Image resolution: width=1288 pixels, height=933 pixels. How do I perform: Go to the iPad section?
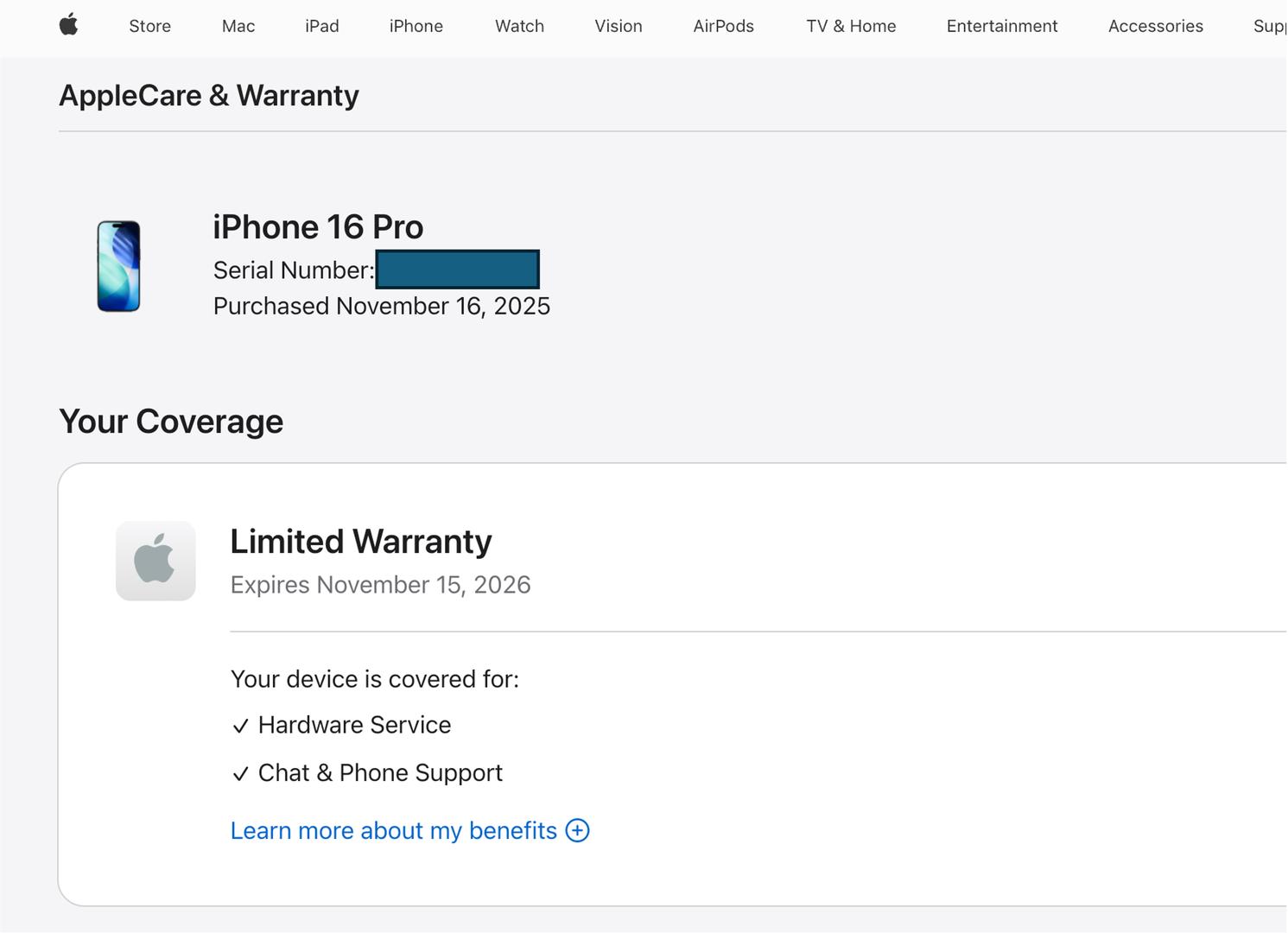321,26
